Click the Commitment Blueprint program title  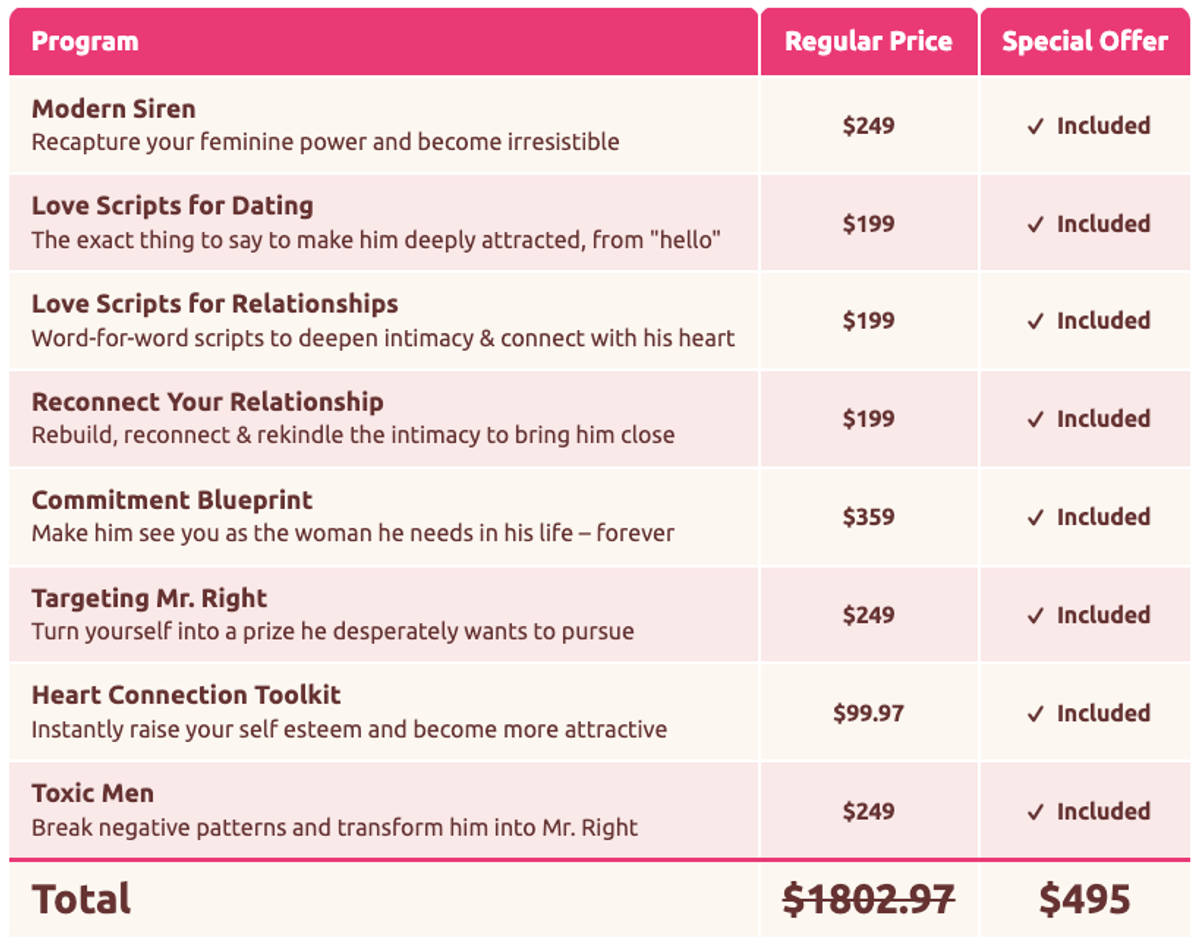coord(172,500)
